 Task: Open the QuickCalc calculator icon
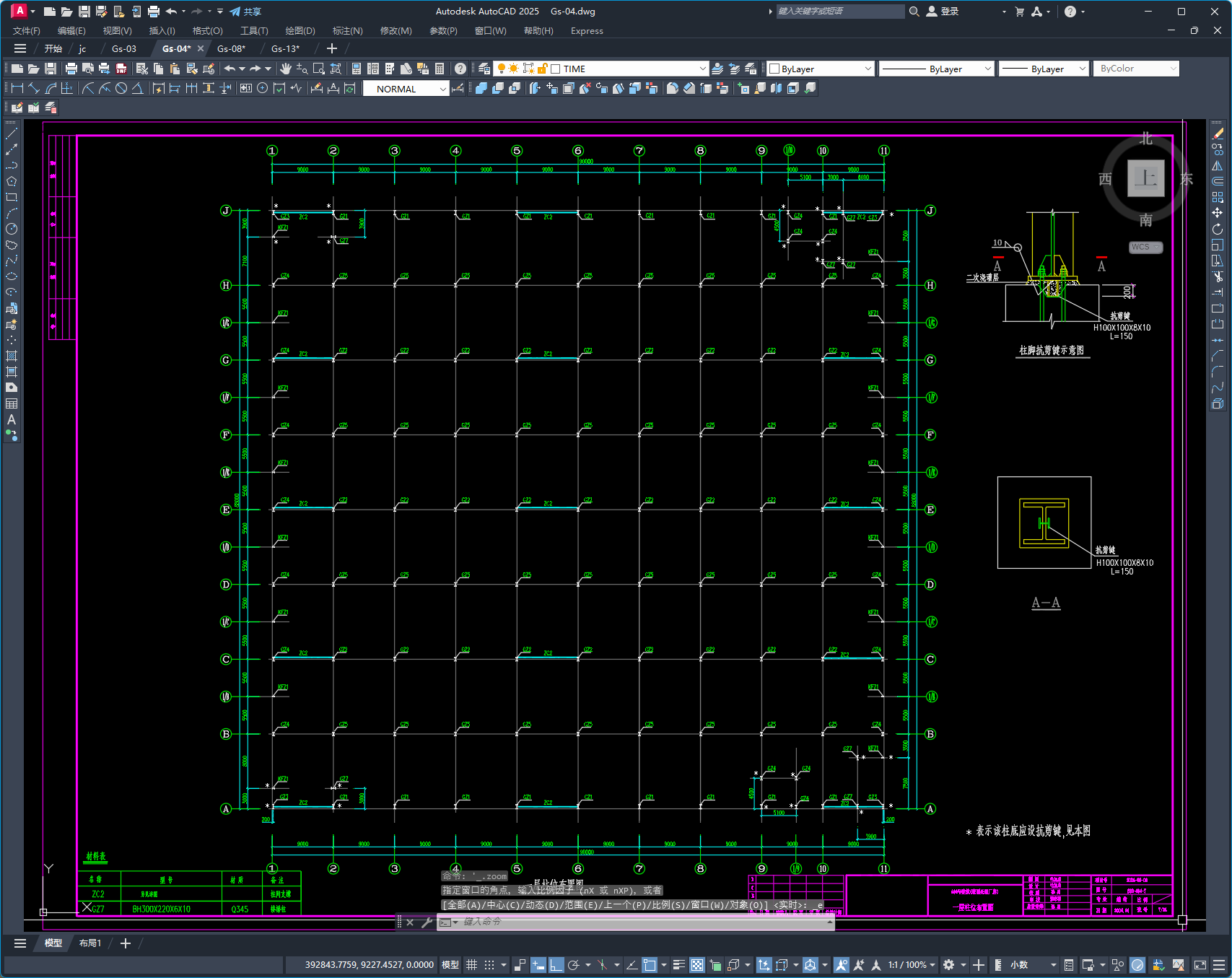point(440,69)
